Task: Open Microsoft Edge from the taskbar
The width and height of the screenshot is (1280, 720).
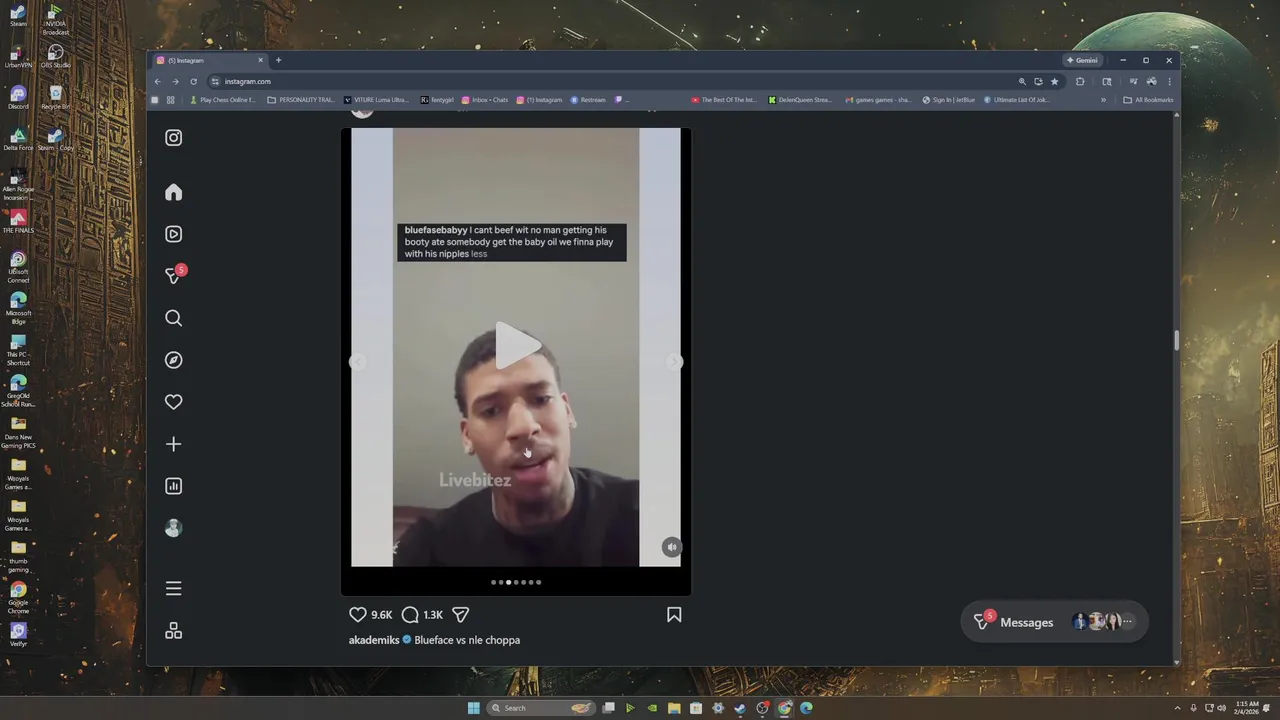Action: 806,708
